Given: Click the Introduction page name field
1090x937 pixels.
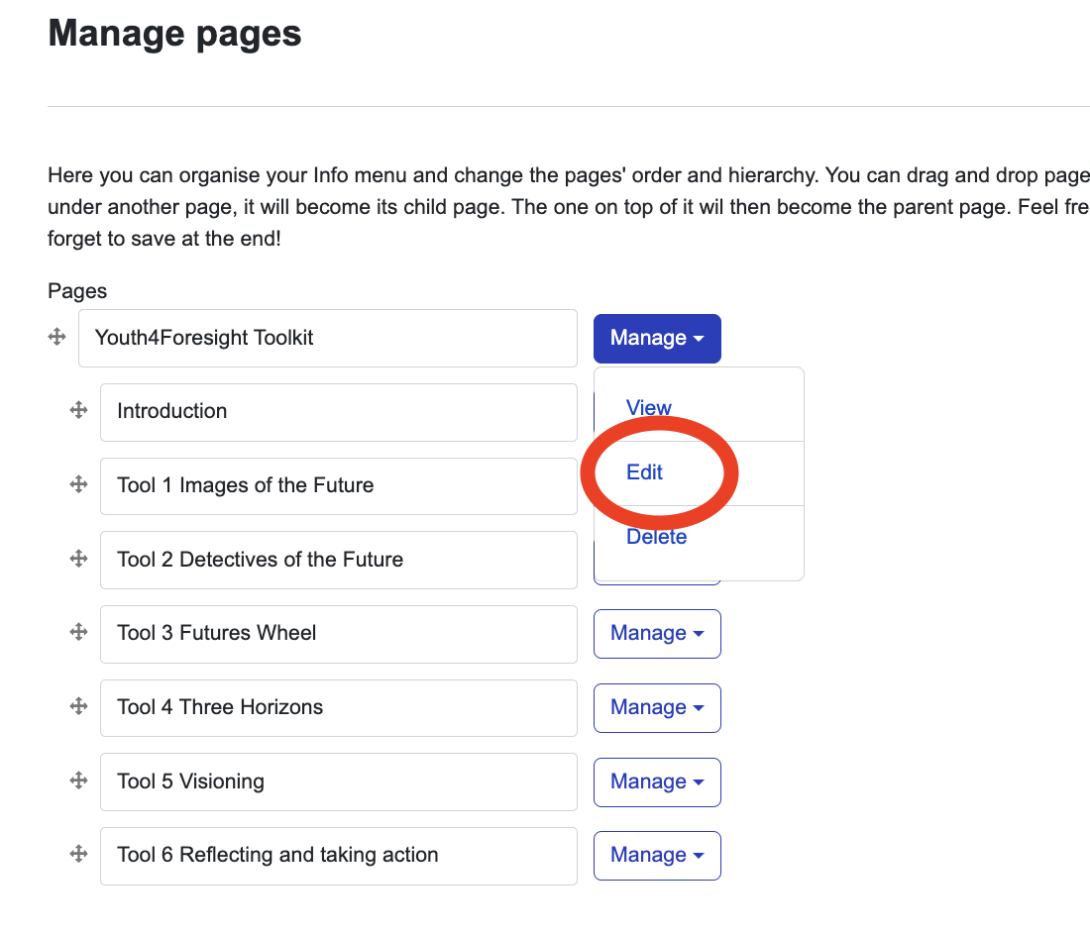Looking at the screenshot, I should pyautogui.click(x=338, y=411).
